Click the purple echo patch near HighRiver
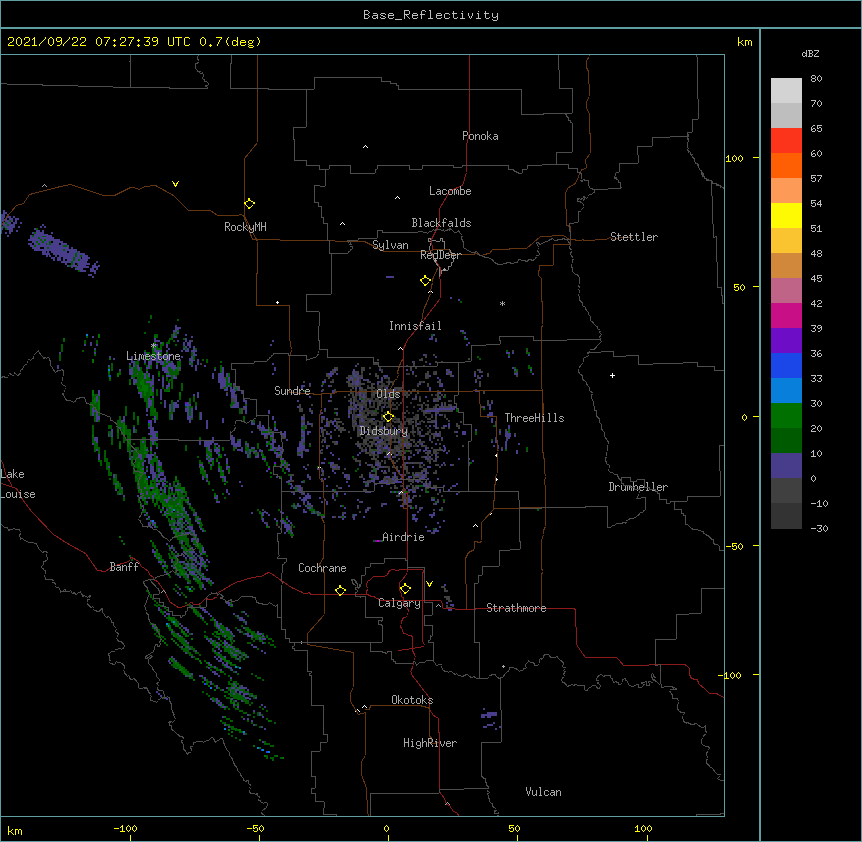862x842 pixels. [490, 717]
